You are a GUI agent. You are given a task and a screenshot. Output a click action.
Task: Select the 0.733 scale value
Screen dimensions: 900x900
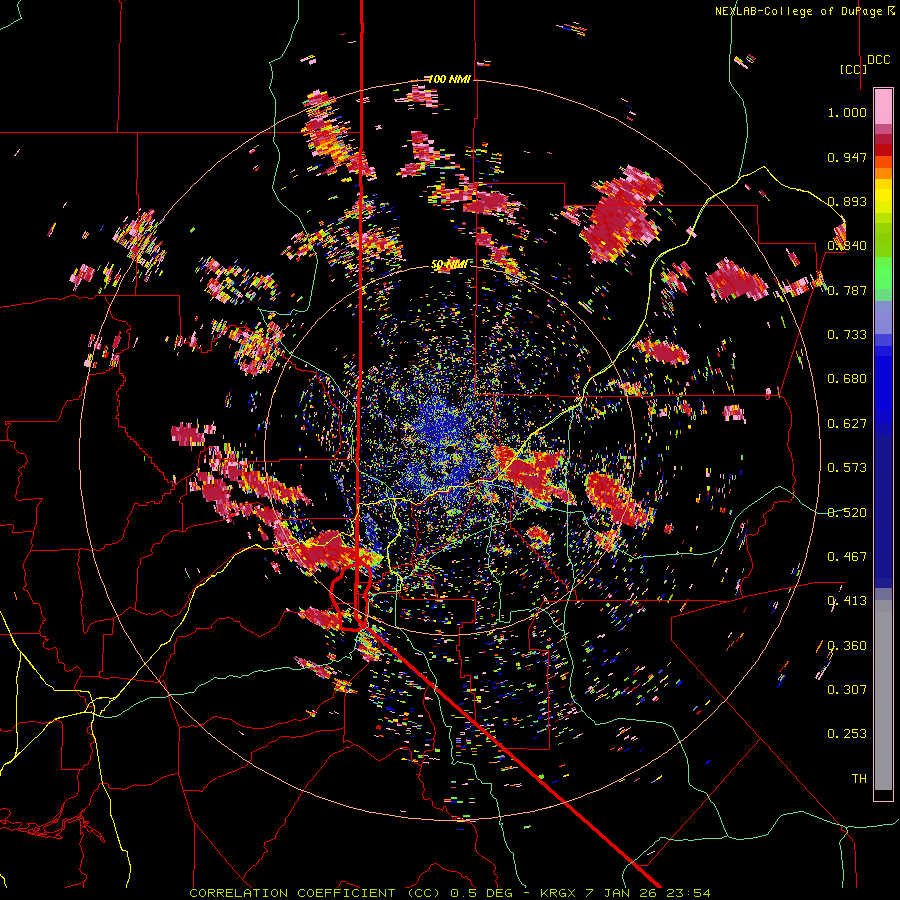coord(847,335)
